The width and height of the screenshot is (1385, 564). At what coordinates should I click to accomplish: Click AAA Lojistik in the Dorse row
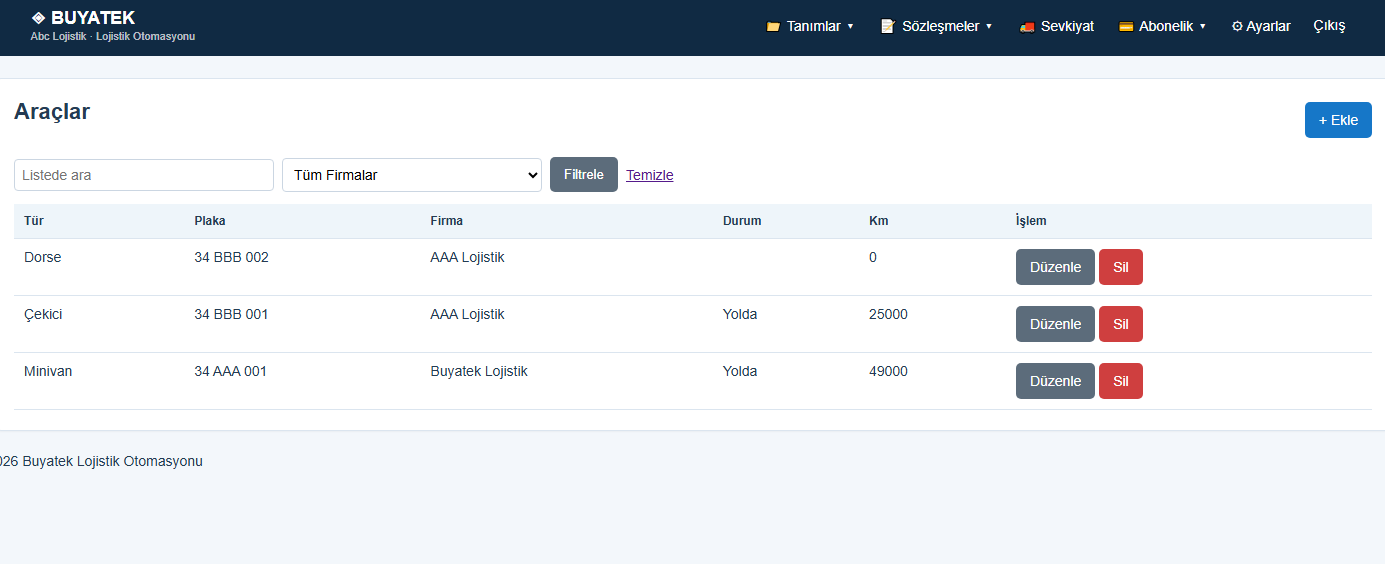pyautogui.click(x=467, y=257)
